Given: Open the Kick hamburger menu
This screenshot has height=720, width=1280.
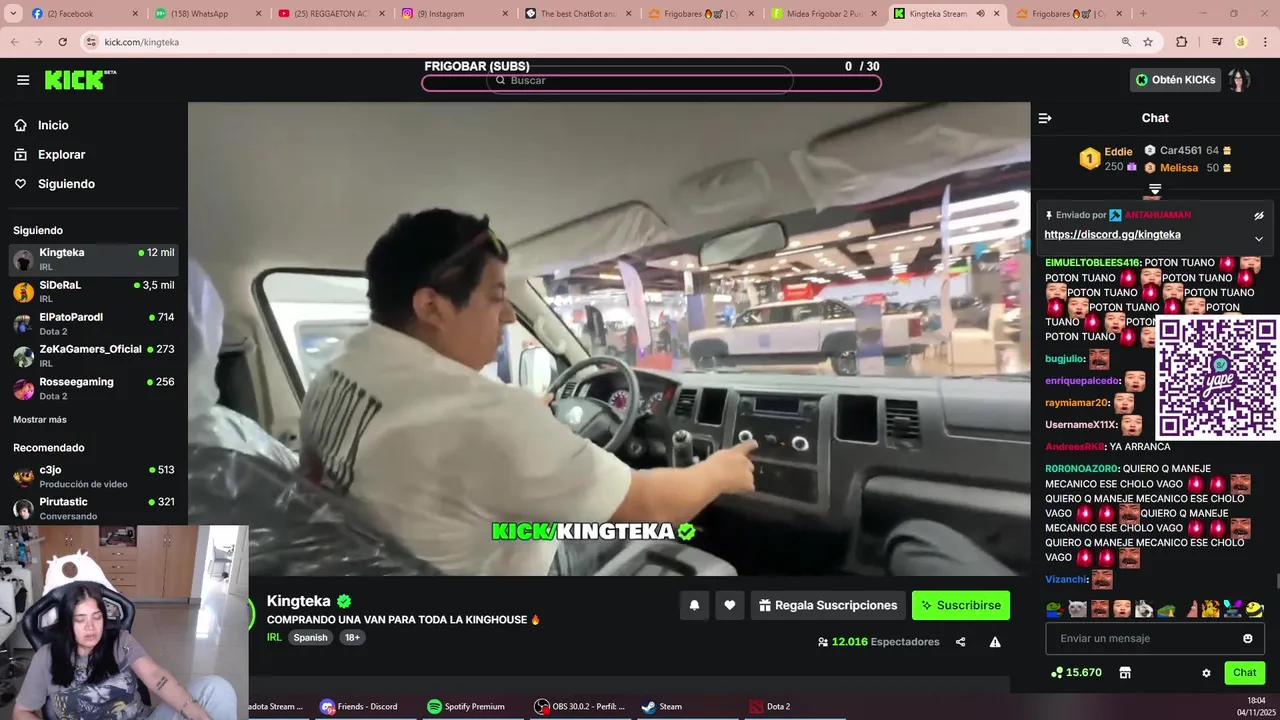Looking at the screenshot, I should (x=23, y=80).
